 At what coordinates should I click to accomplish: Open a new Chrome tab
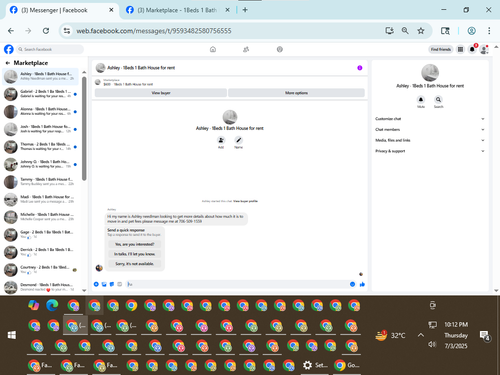click(x=245, y=10)
